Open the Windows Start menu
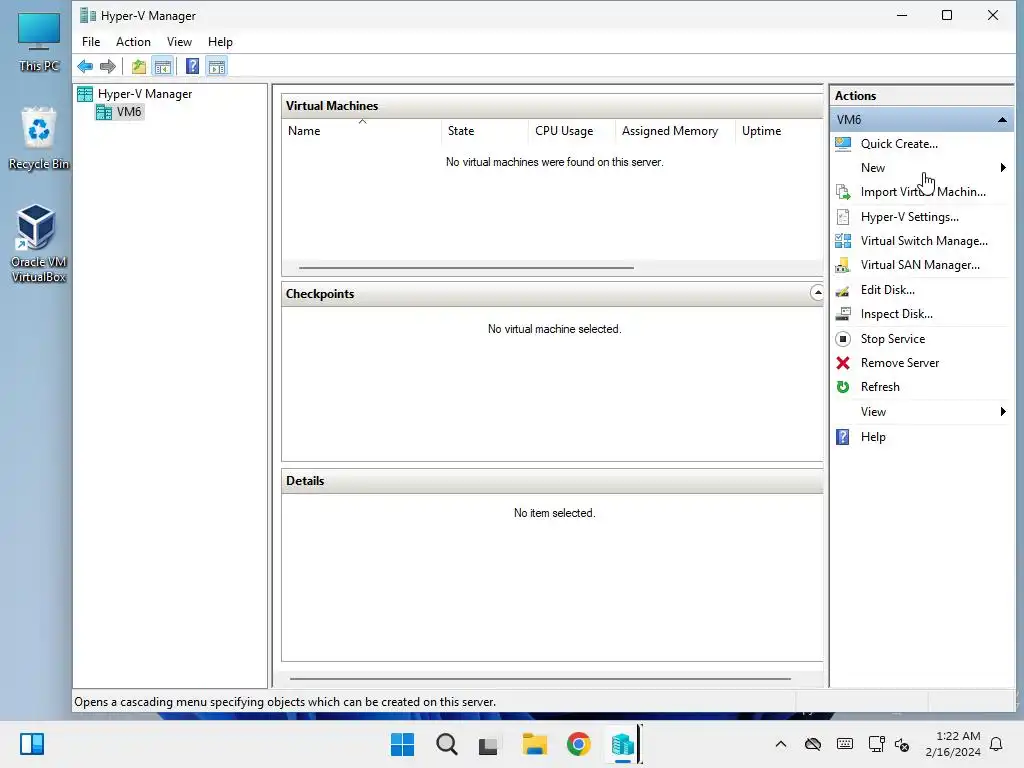This screenshot has height=768, width=1024. click(x=402, y=744)
